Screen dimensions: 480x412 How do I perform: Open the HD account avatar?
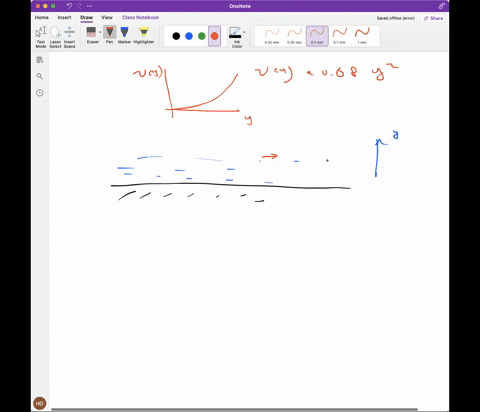point(40,403)
